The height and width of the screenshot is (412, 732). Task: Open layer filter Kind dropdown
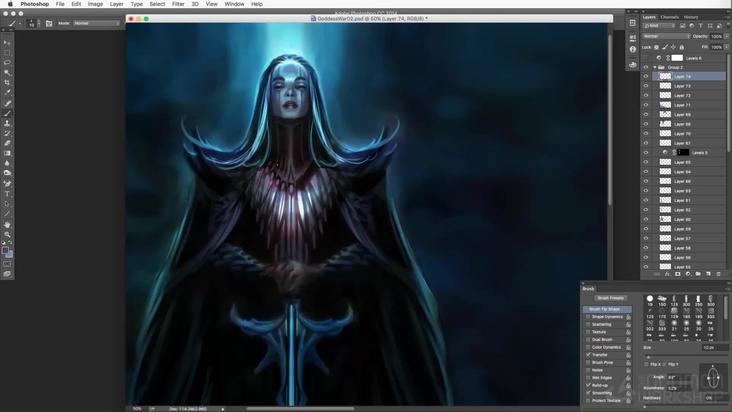pos(659,26)
